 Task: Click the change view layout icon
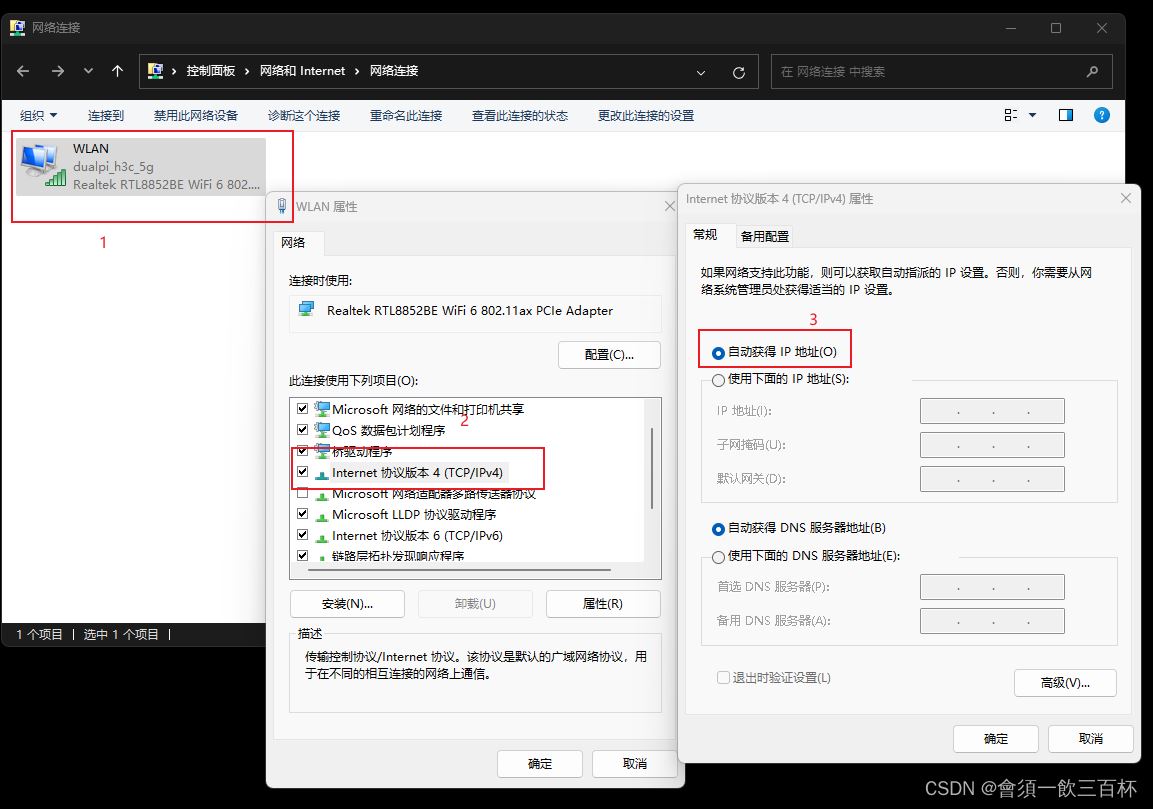[1010, 115]
